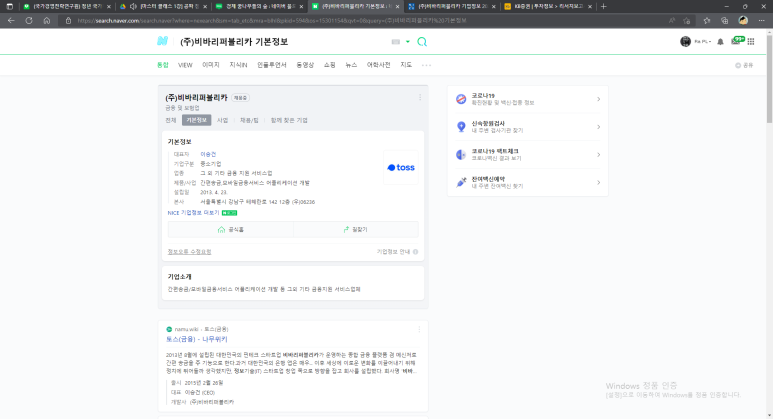Click the namu.wiki source favicon
773x419 pixels.
point(169,329)
